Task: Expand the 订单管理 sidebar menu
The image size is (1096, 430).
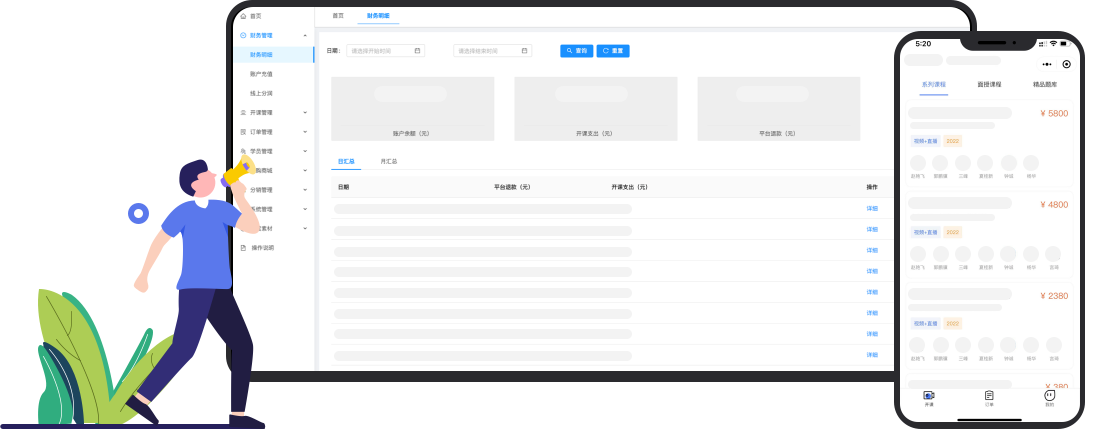Action: [x=305, y=131]
